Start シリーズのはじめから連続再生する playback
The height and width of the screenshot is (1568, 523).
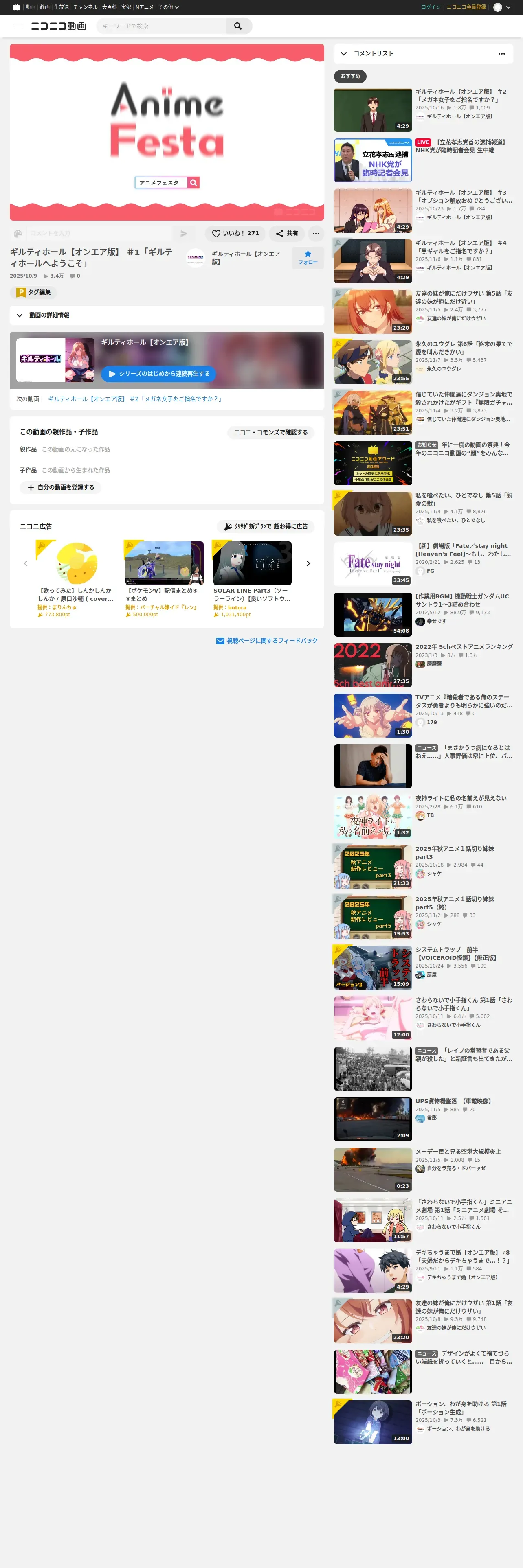[x=158, y=374]
